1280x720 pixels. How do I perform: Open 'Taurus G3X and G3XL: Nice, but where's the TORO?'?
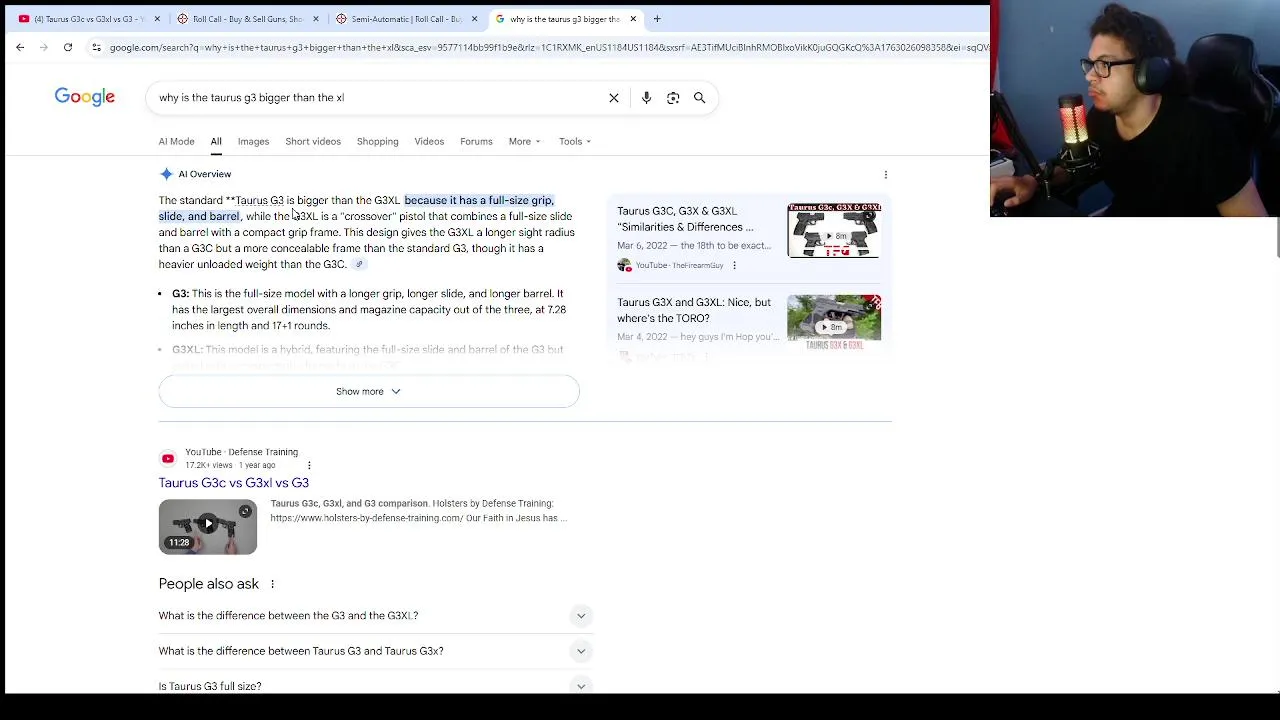[x=693, y=310]
